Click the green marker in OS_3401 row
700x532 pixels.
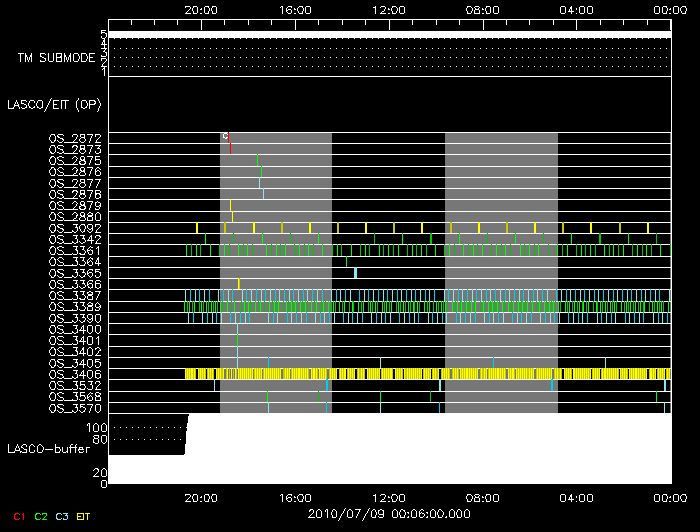point(238,341)
